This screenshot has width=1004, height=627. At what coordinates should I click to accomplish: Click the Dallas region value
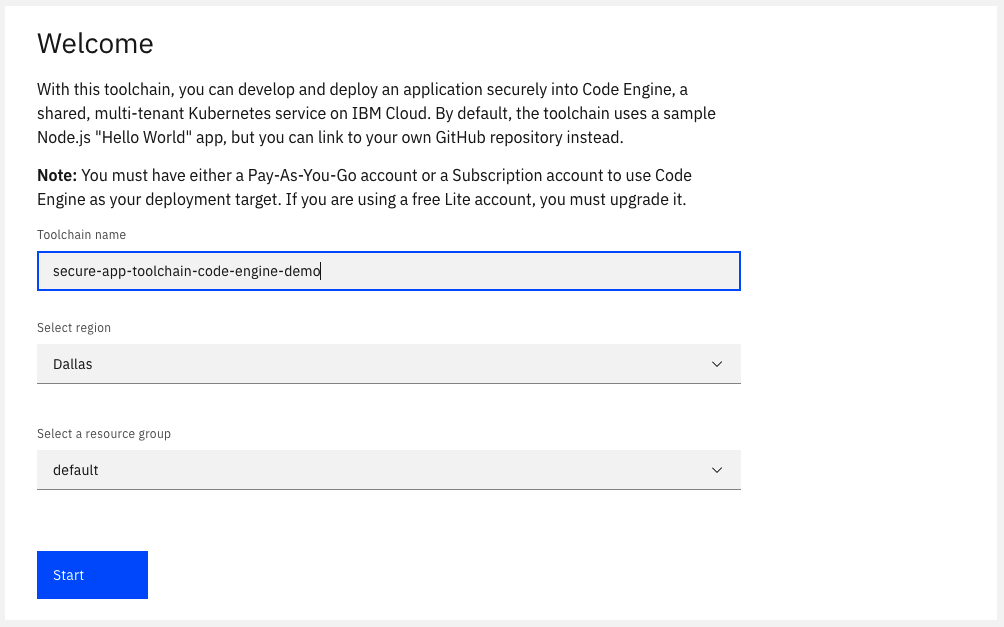pyautogui.click(x=72, y=363)
